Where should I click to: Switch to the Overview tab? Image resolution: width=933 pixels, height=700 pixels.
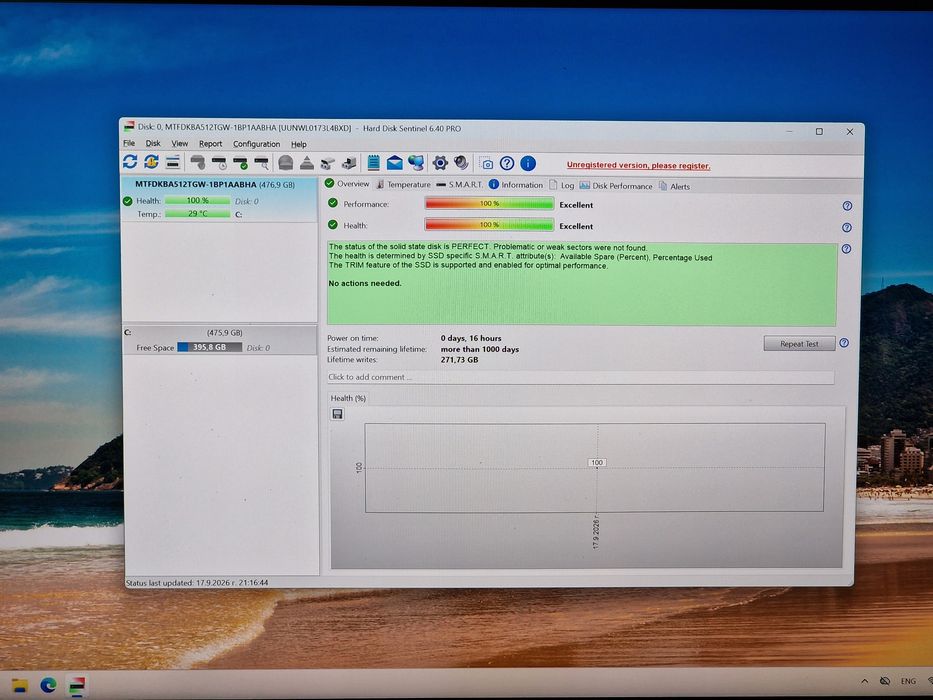pyautogui.click(x=347, y=184)
